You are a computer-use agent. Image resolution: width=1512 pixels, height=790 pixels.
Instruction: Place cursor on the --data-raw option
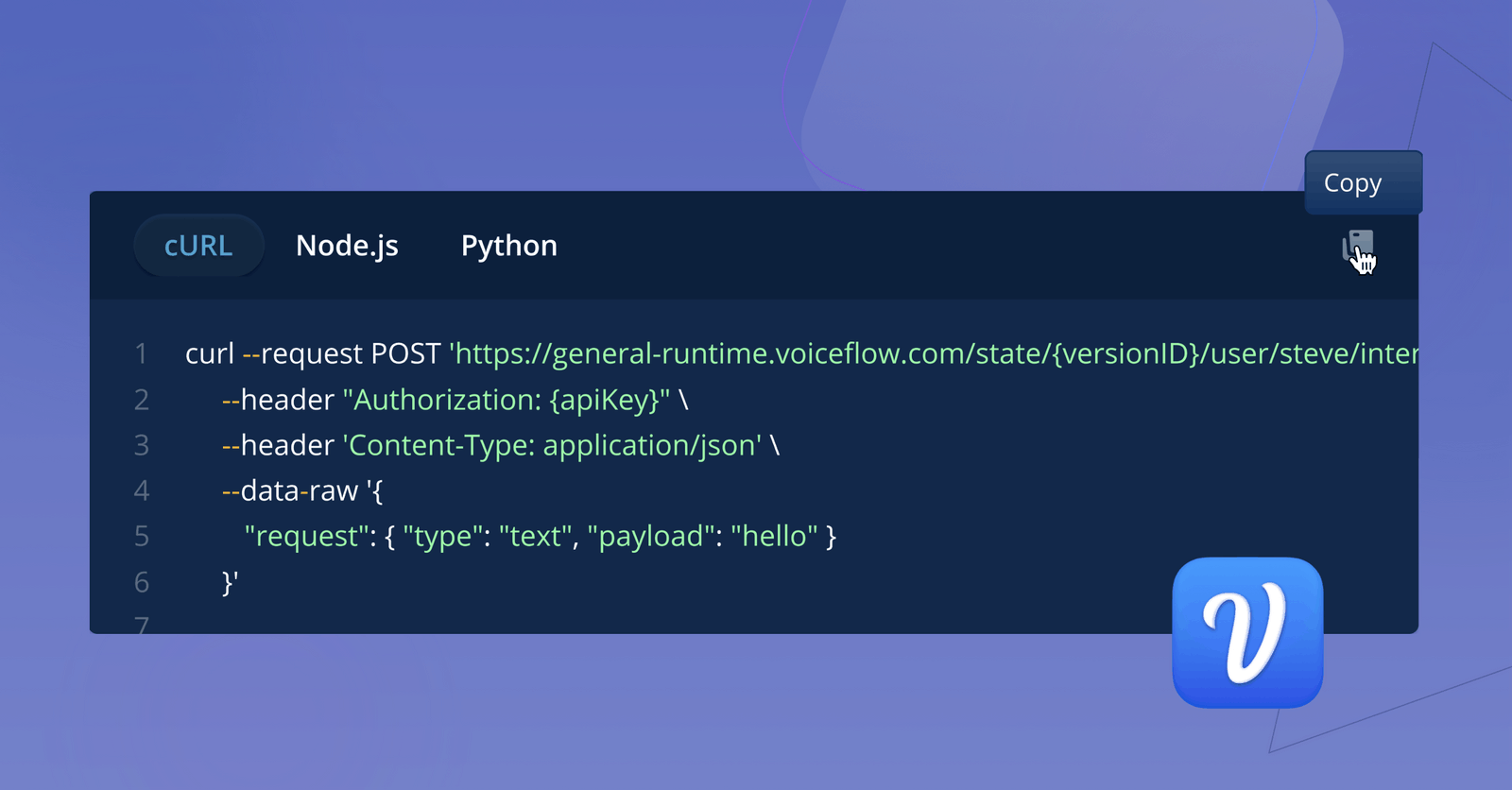(x=290, y=490)
